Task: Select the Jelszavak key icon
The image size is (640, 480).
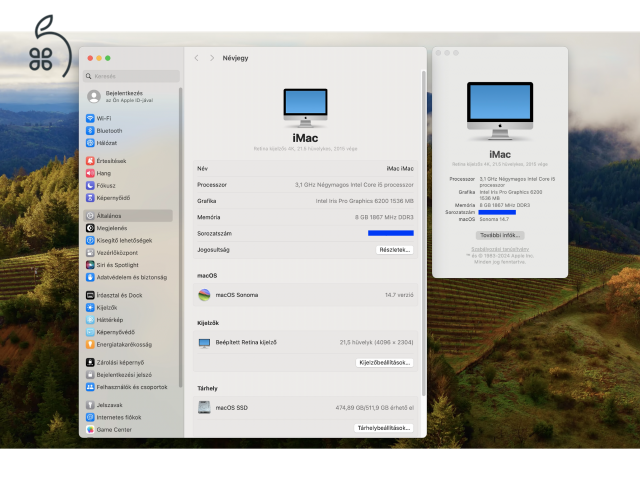Action: tap(90, 405)
